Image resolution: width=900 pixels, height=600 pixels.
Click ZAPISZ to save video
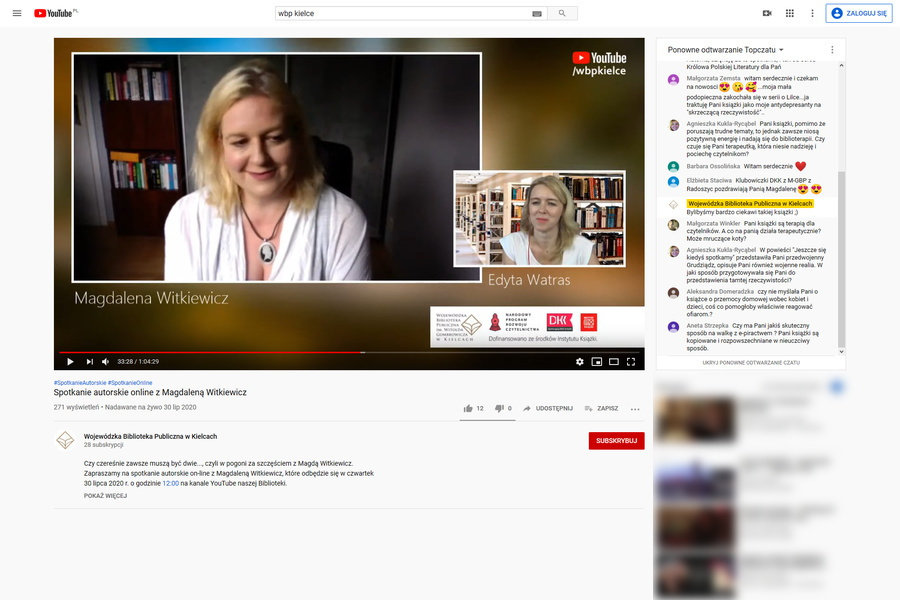pos(601,408)
